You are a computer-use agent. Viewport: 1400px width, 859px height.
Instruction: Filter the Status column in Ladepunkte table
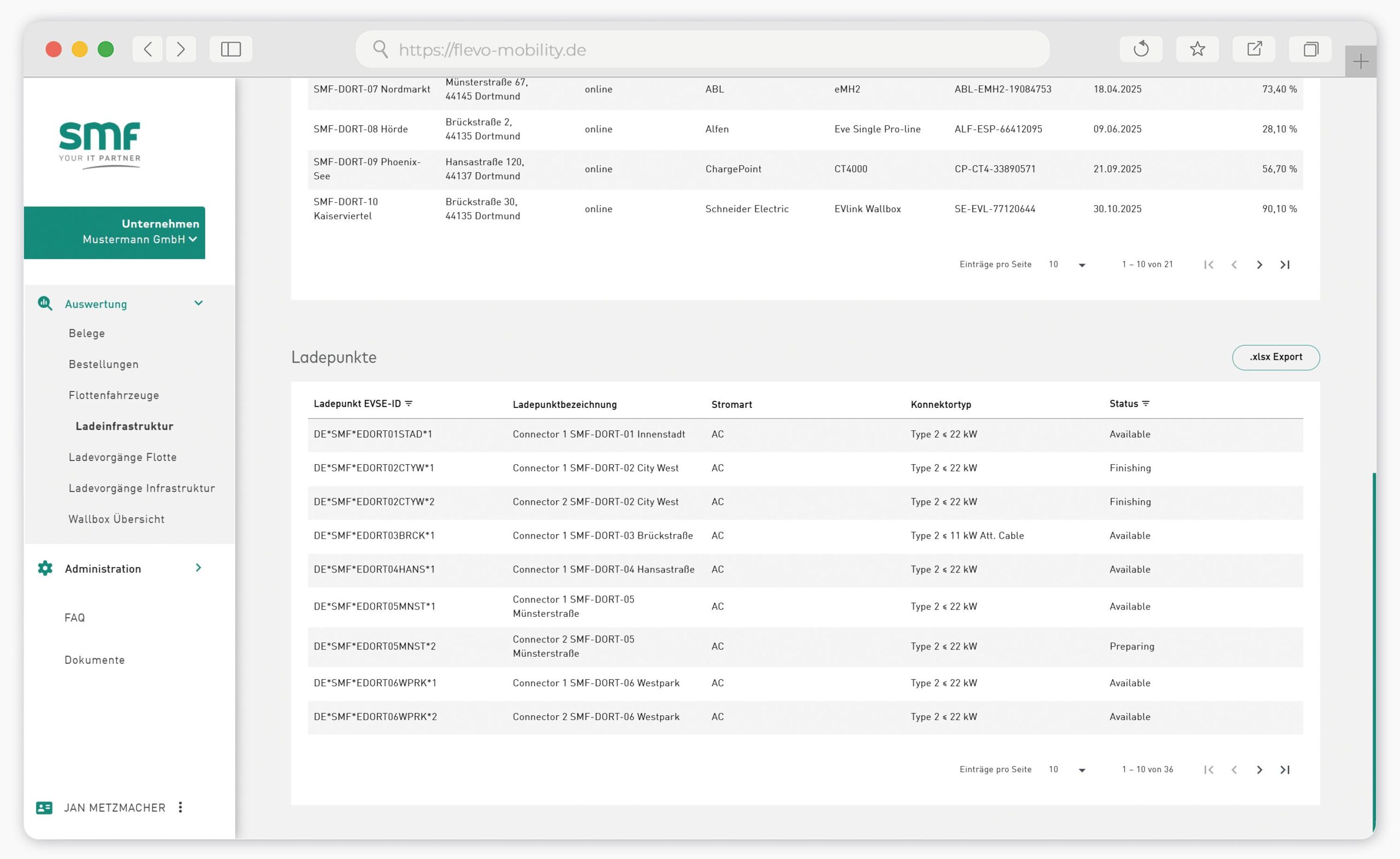(x=1146, y=403)
